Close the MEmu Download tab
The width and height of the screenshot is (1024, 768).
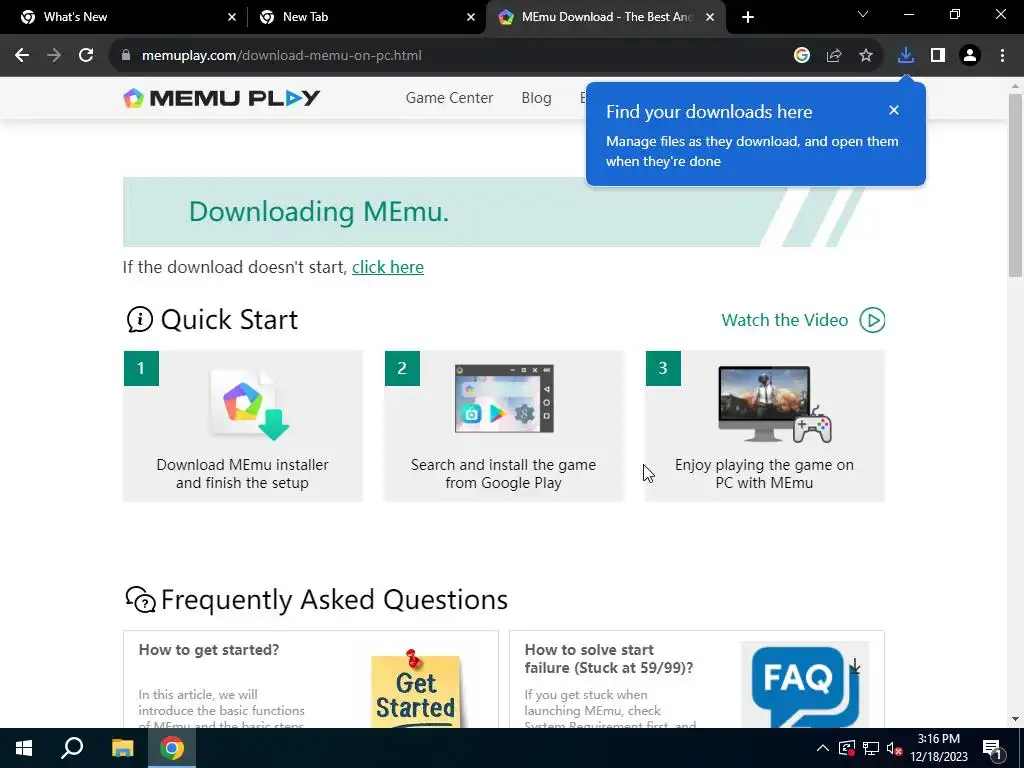coord(710,17)
